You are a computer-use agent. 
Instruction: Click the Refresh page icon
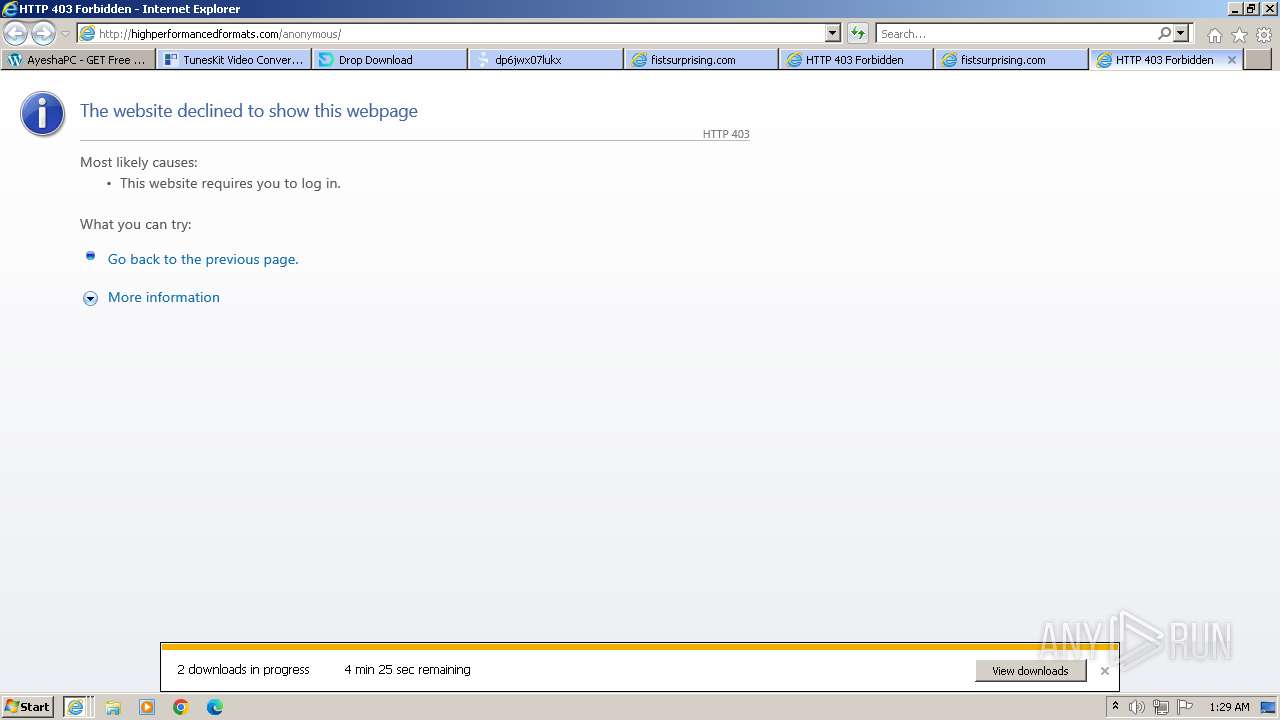[857, 33]
